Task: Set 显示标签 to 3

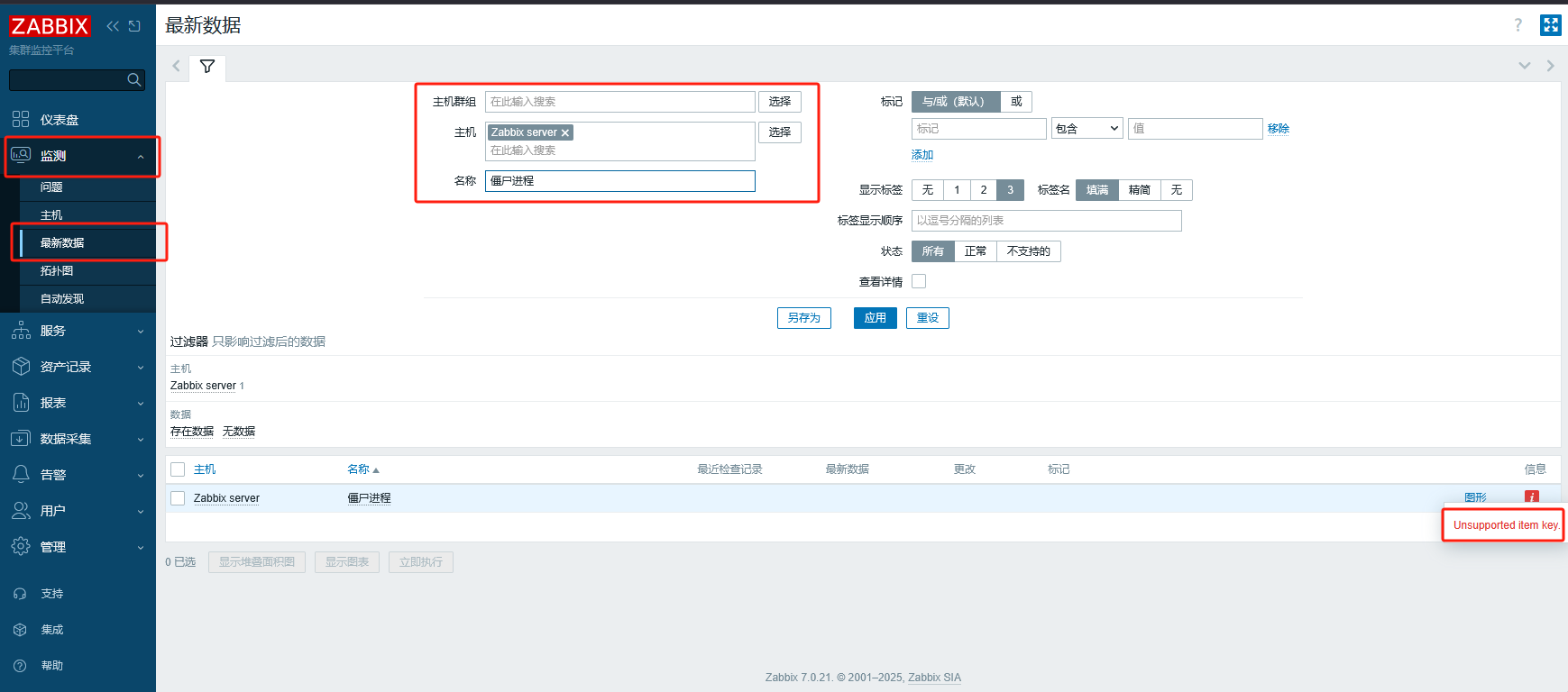Action: click(x=1011, y=190)
